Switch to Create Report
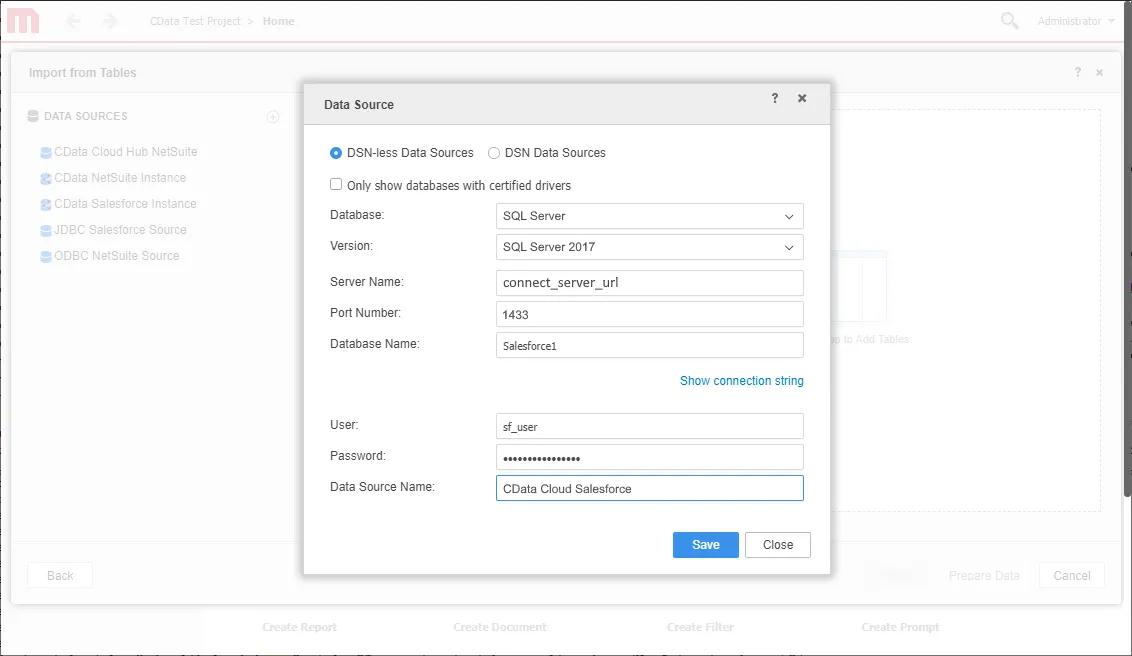The height and width of the screenshot is (656, 1132). pyautogui.click(x=299, y=627)
